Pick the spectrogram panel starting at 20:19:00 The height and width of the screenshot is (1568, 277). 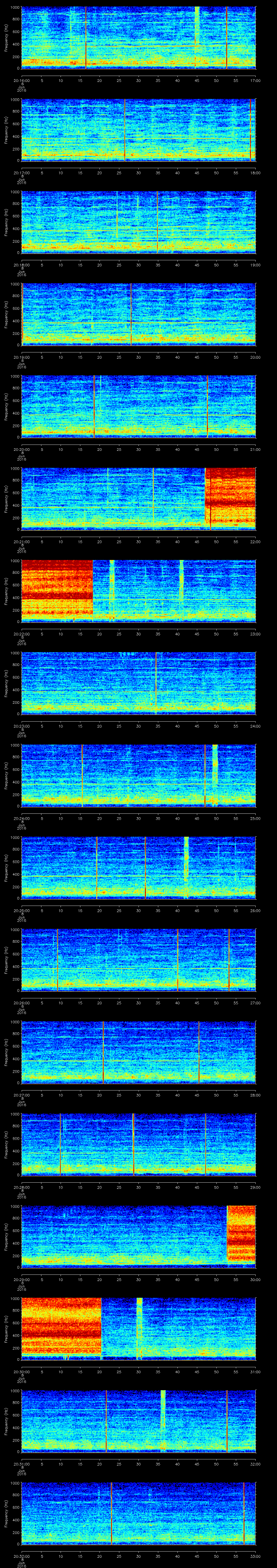tap(138, 314)
